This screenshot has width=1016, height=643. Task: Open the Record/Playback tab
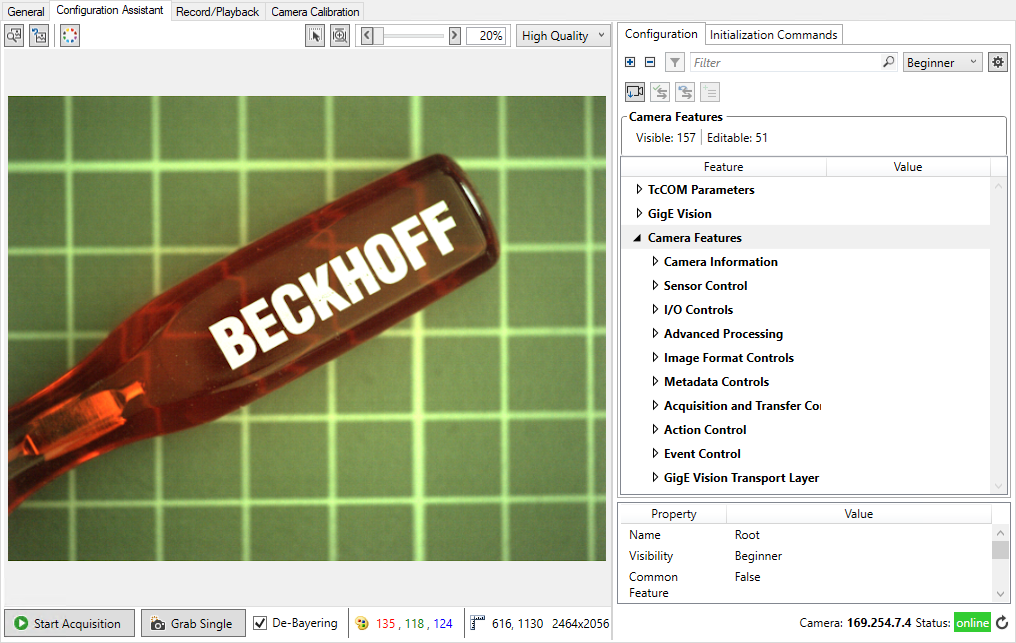(x=217, y=12)
